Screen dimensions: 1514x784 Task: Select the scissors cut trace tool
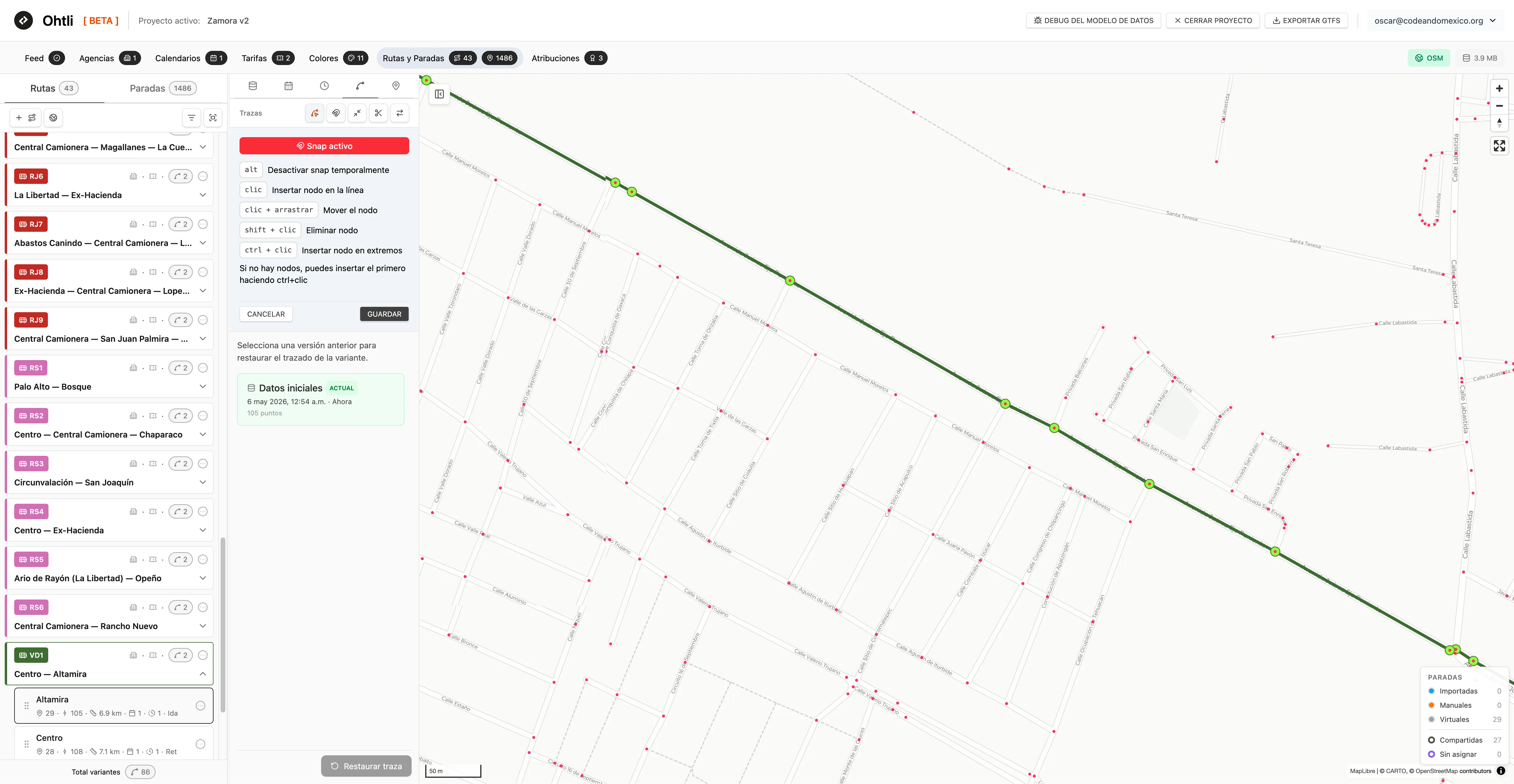click(378, 113)
